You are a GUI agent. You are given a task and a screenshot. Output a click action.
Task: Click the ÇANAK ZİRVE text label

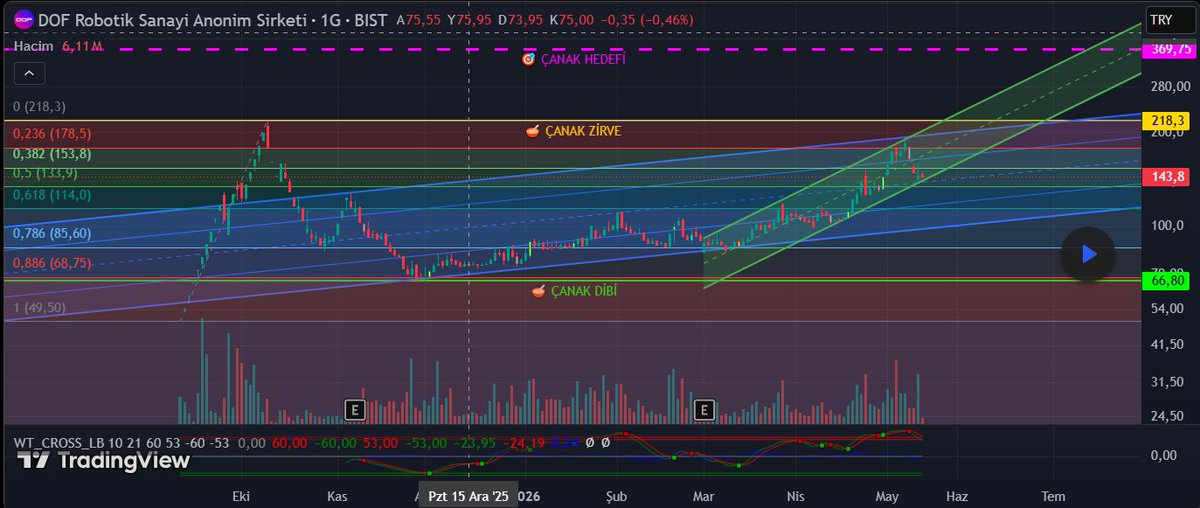click(x=582, y=131)
